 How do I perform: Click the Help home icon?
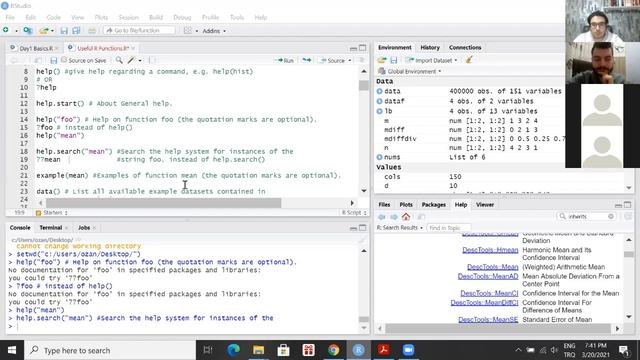click(x=406, y=217)
